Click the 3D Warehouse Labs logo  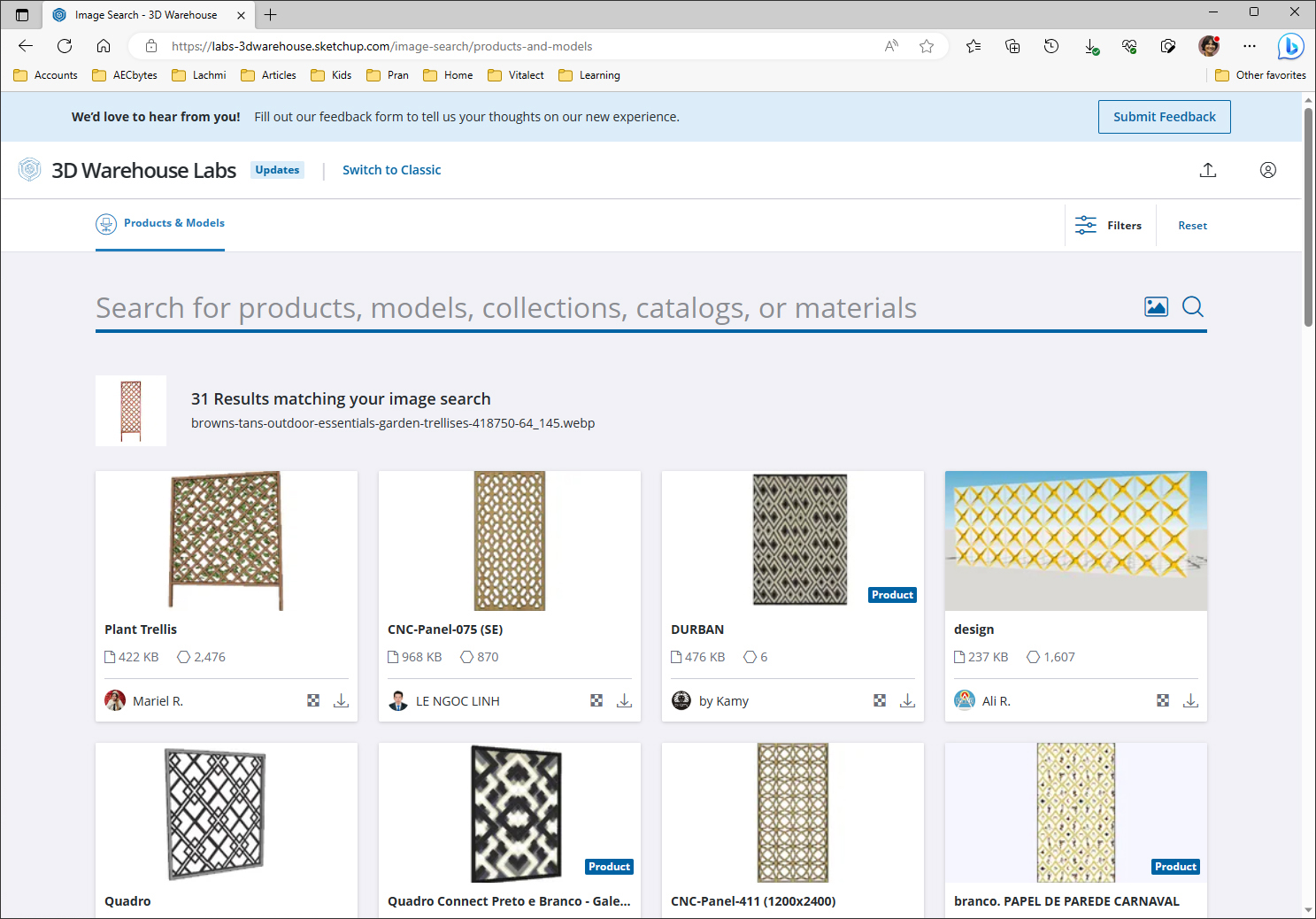[127, 170]
